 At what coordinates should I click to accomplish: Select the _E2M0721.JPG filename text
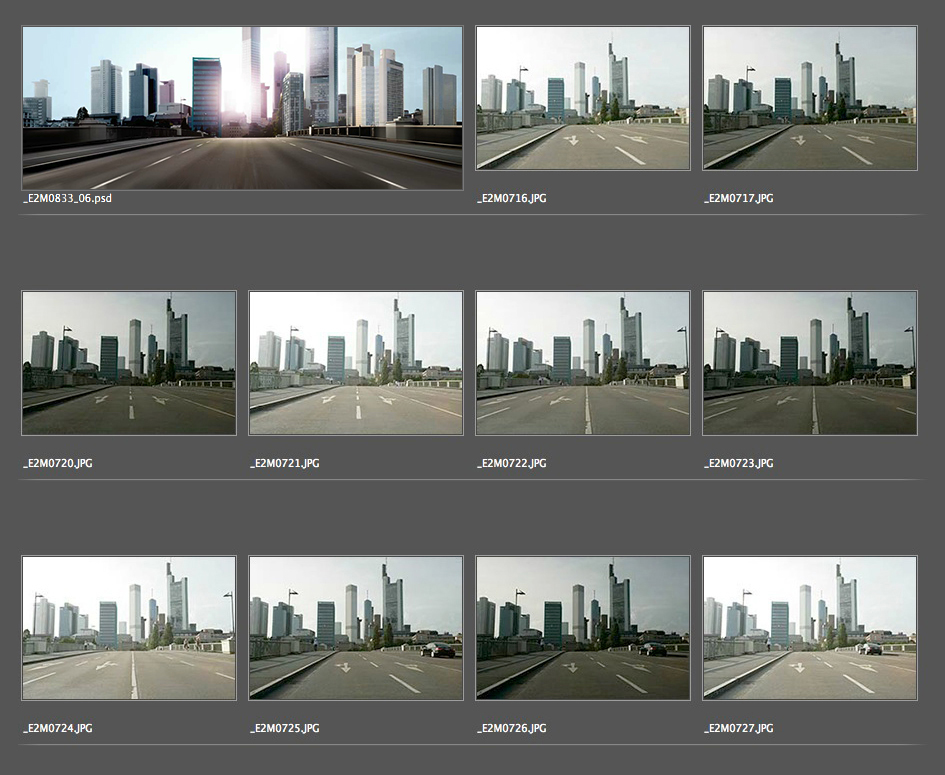point(285,464)
